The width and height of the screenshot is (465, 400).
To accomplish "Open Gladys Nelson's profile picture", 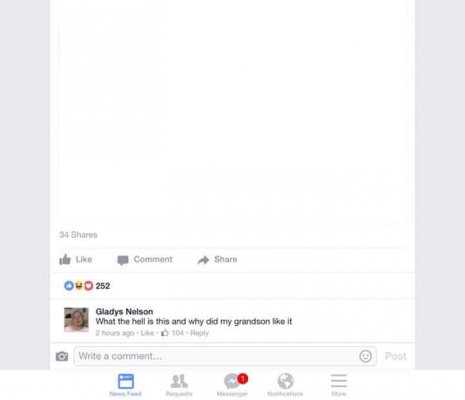I will 76,320.
